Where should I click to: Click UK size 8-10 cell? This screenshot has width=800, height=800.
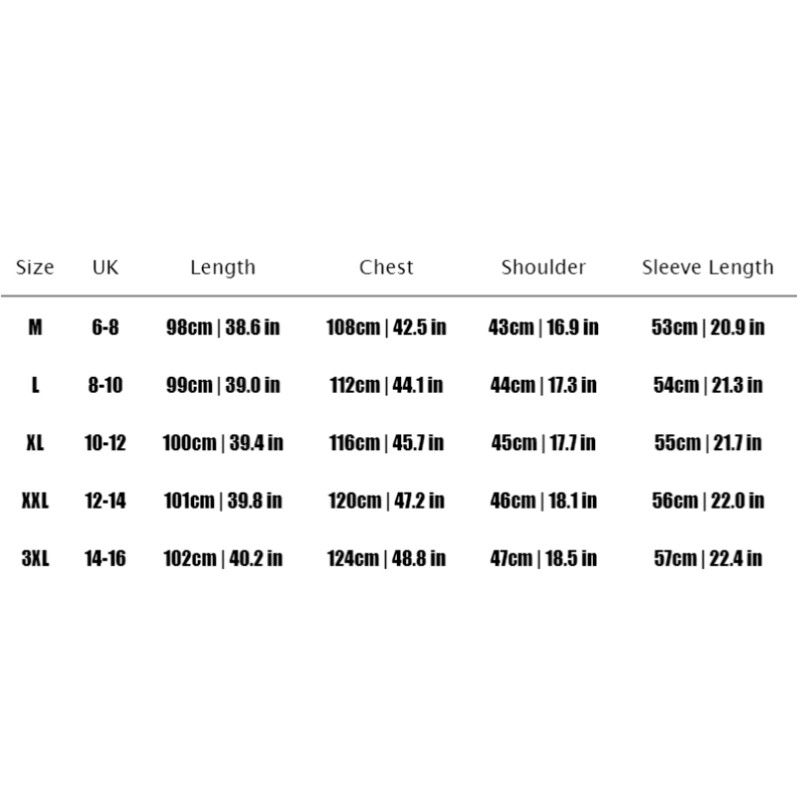pos(105,385)
